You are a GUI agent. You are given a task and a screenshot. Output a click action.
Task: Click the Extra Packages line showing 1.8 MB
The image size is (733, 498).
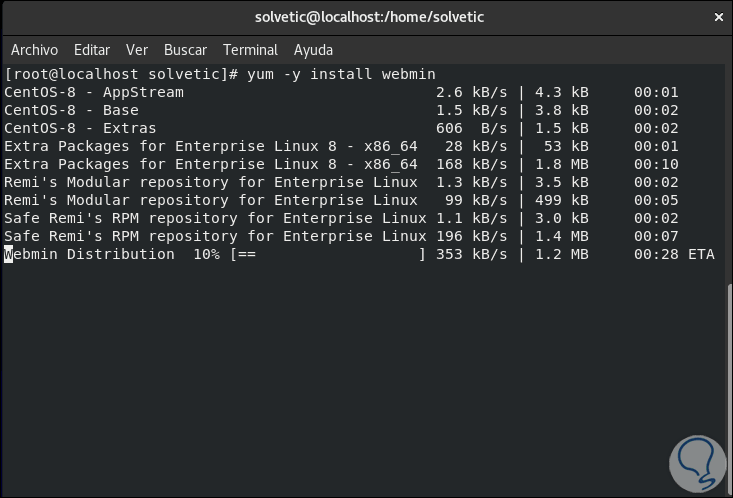tap(210, 164)
